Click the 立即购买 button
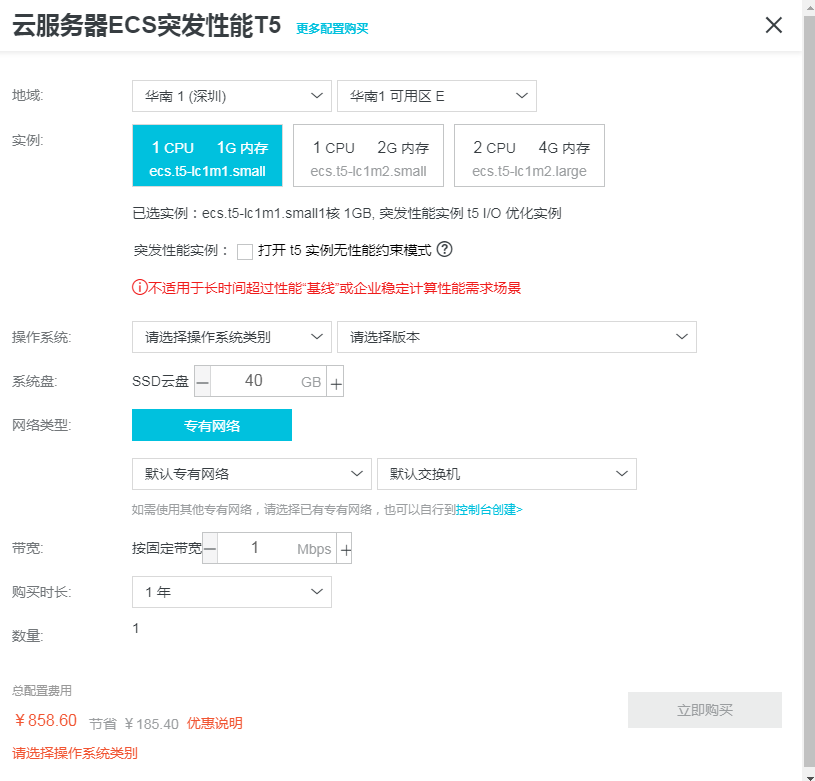 [x=705, y=710]
